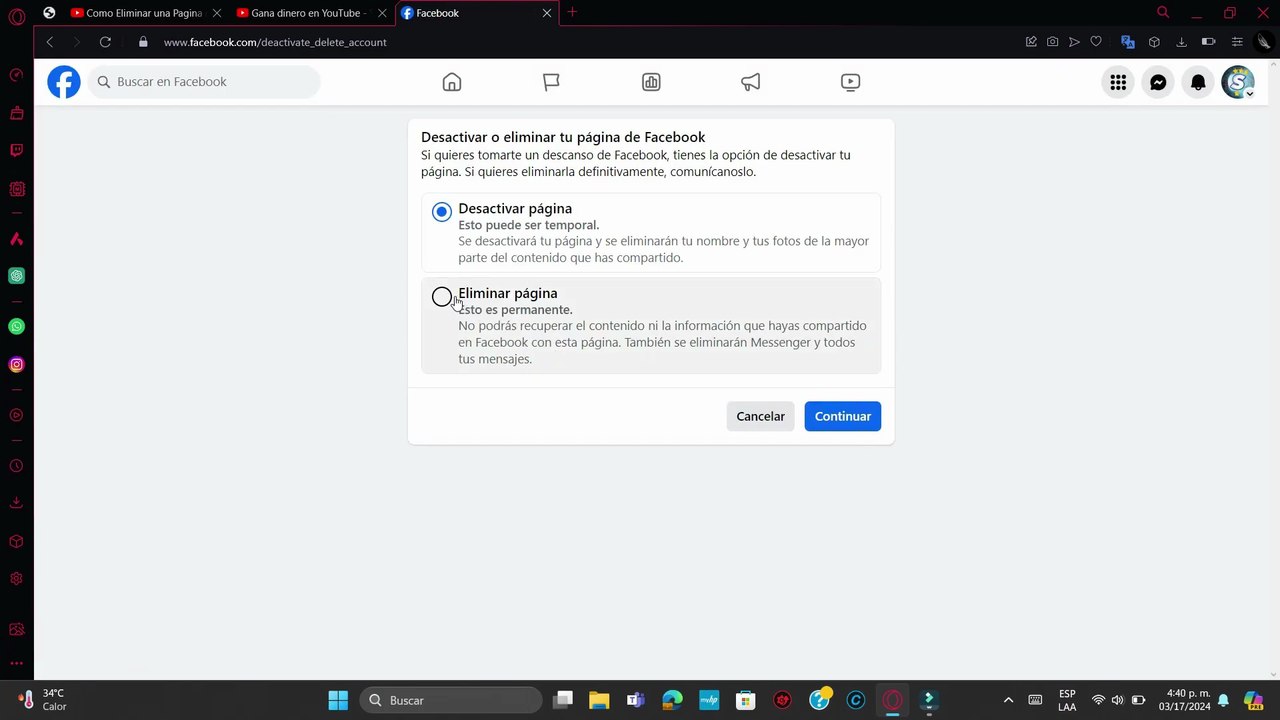Viewport: 1280px width, 720px height.
Task: Open the taskbar clock and date
Action: (x=1185, y=700)
